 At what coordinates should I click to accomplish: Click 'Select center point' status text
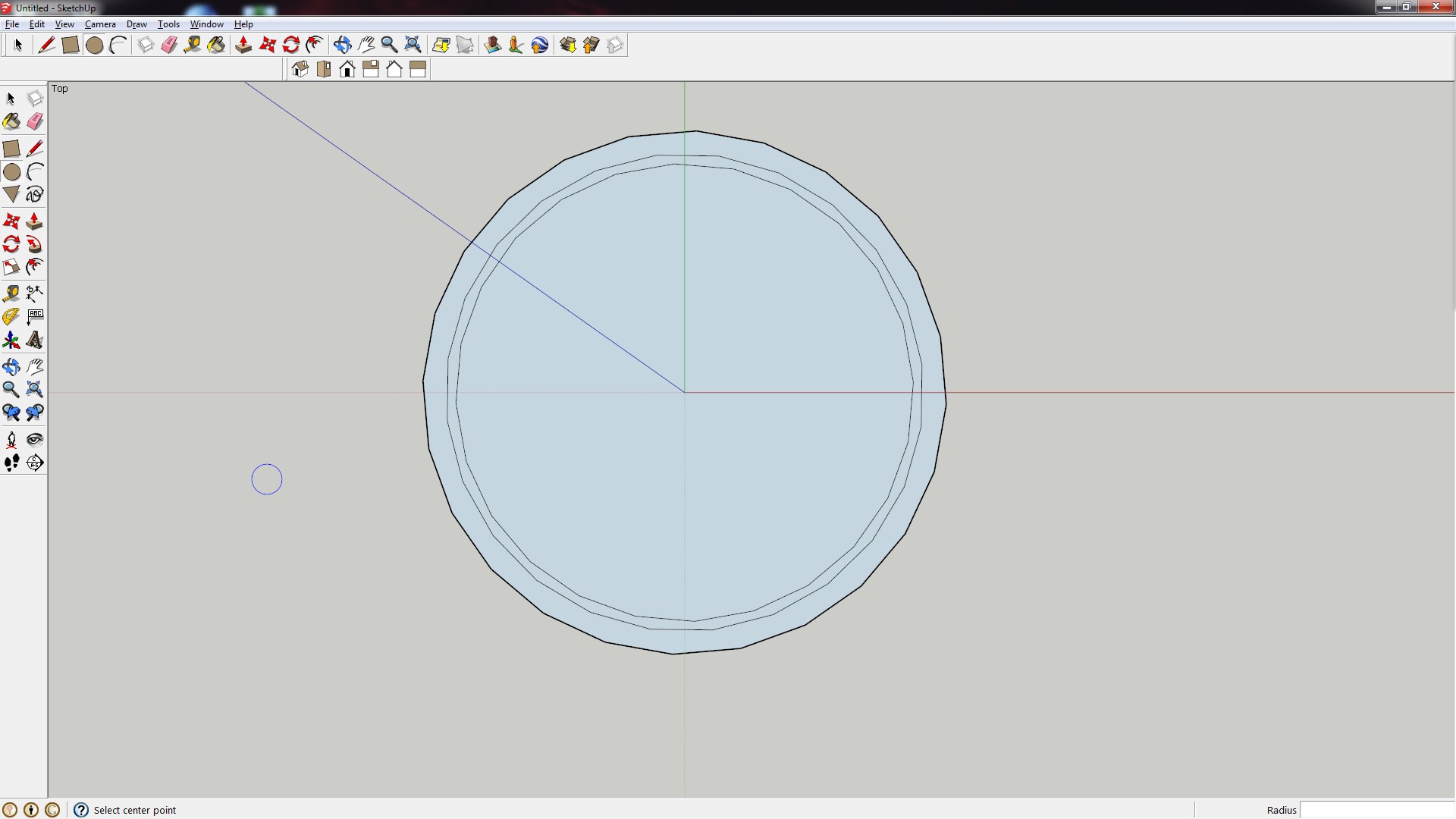point(135,810)
